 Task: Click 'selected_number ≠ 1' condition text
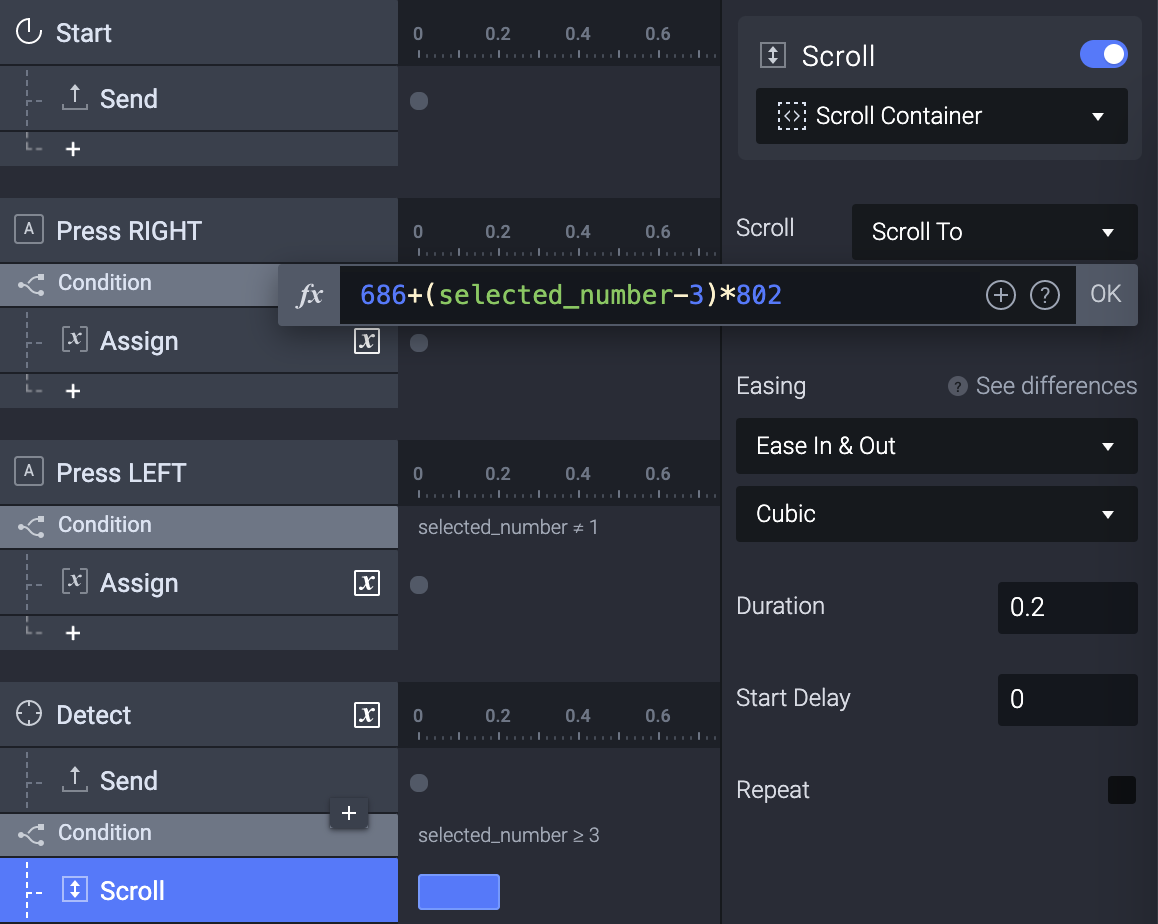coord(508,527)
